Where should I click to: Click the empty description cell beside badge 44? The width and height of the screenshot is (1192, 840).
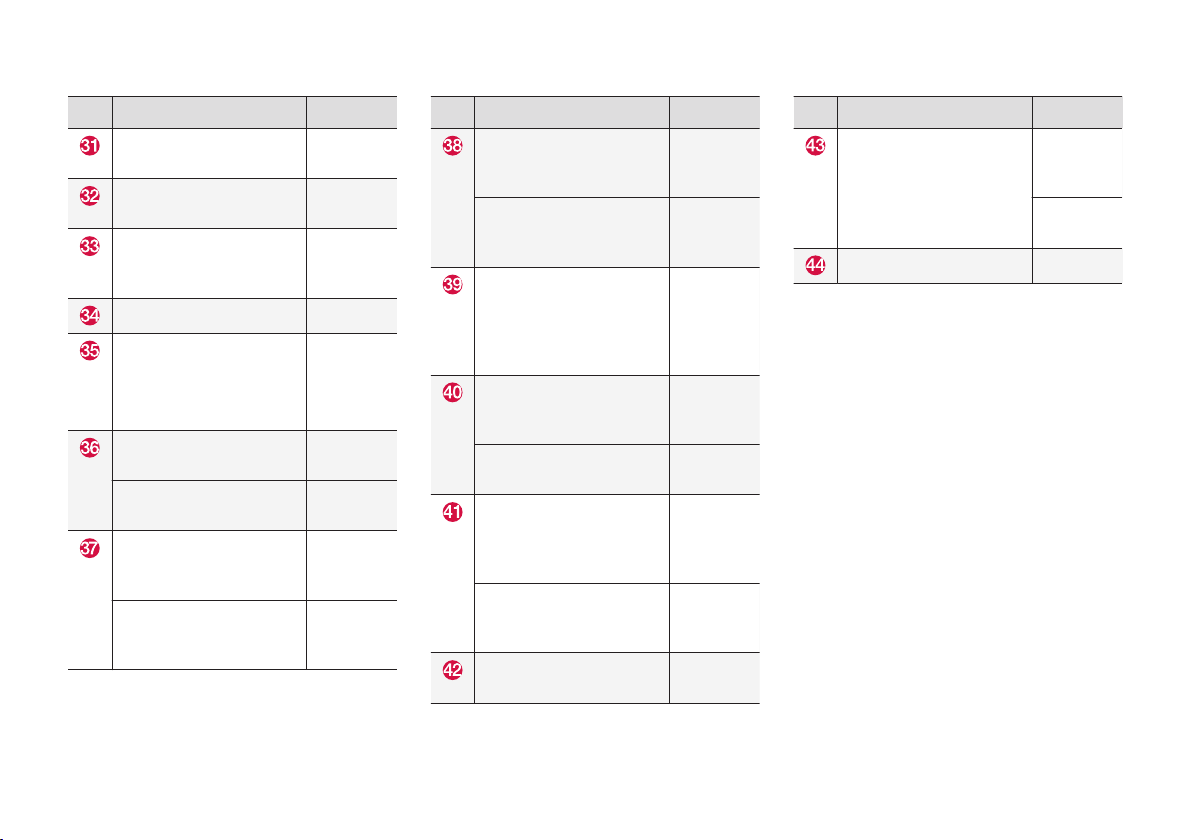click(x=934, y=266)
